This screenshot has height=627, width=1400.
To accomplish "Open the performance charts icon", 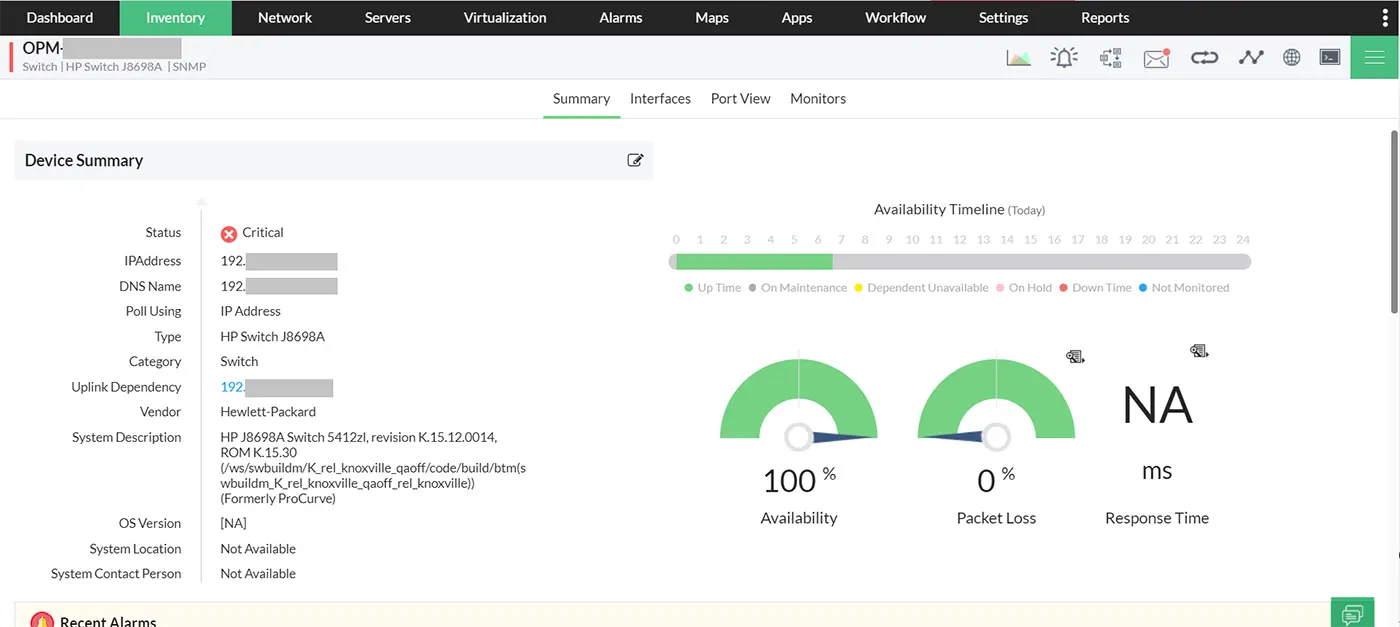I will coord(1018,57).
